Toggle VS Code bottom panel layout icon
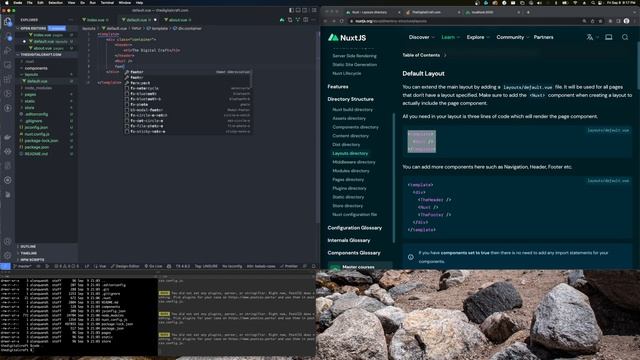Screen dimensions: 640x360 (298, 10)
